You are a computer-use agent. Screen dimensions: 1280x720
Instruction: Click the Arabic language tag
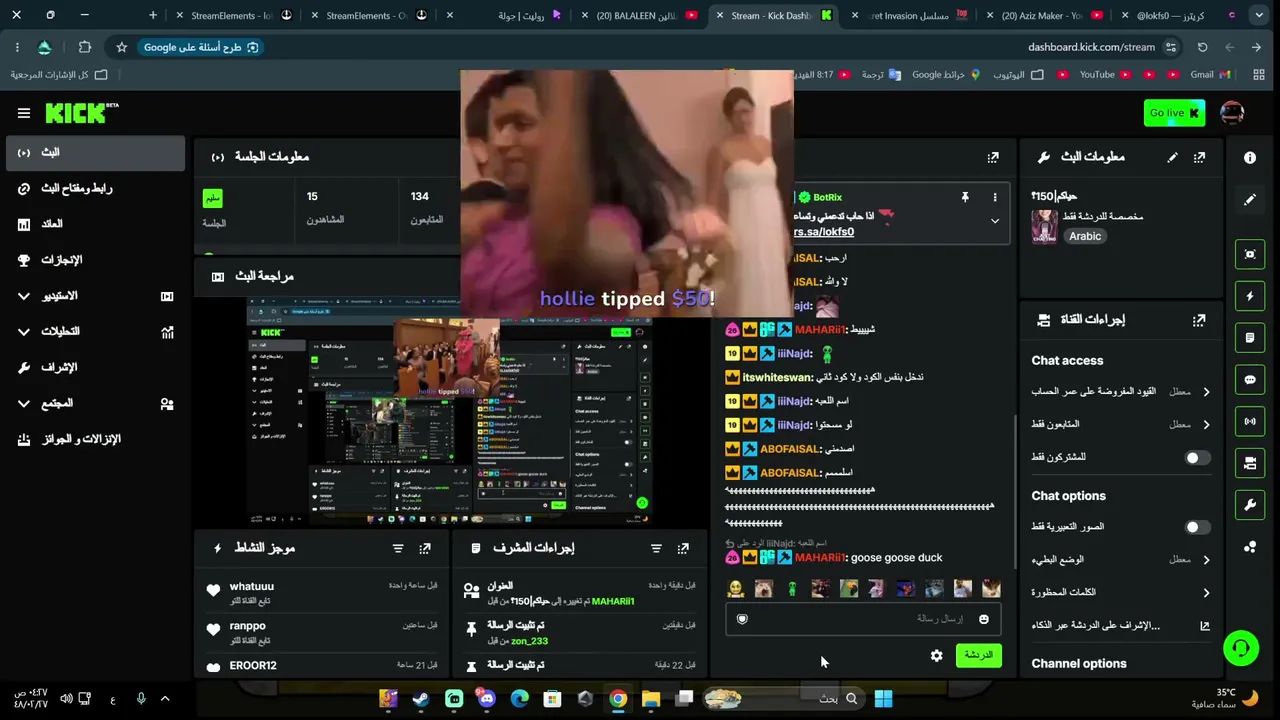(1085, 237)
